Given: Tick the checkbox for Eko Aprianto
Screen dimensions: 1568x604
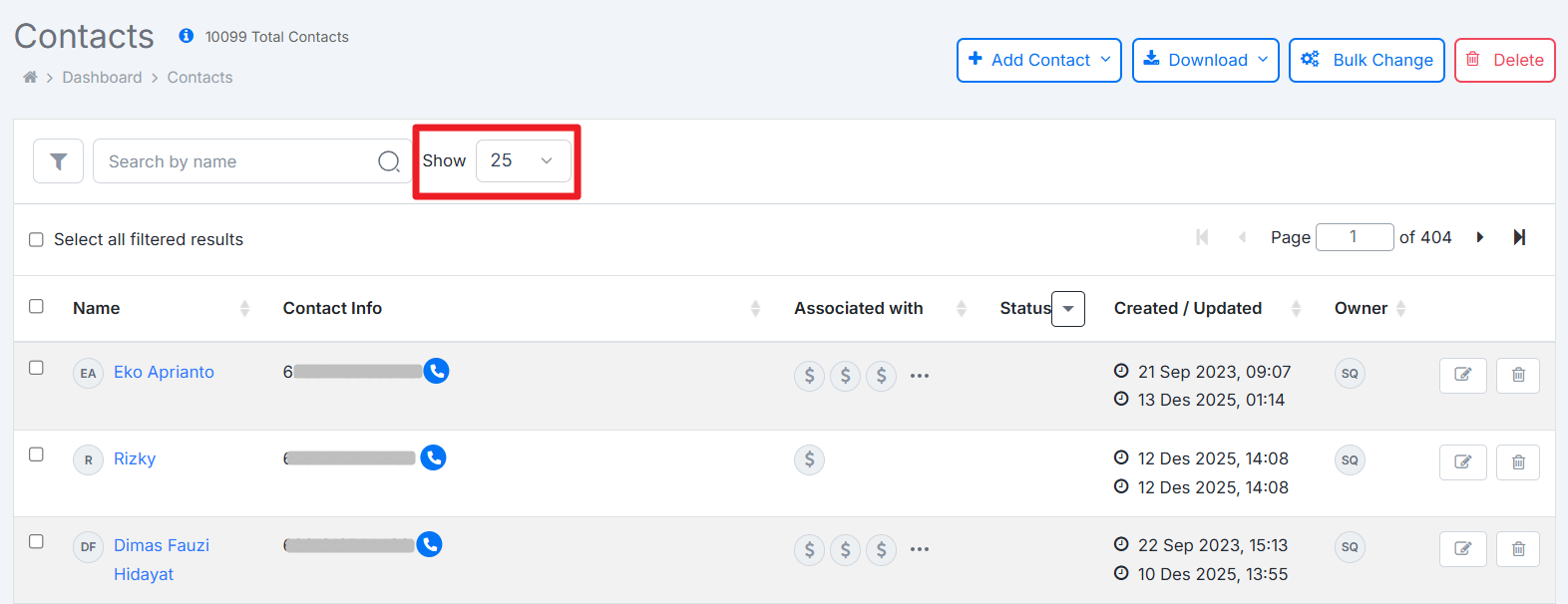Looking at the screenshot, I should (x=37, y=368).
